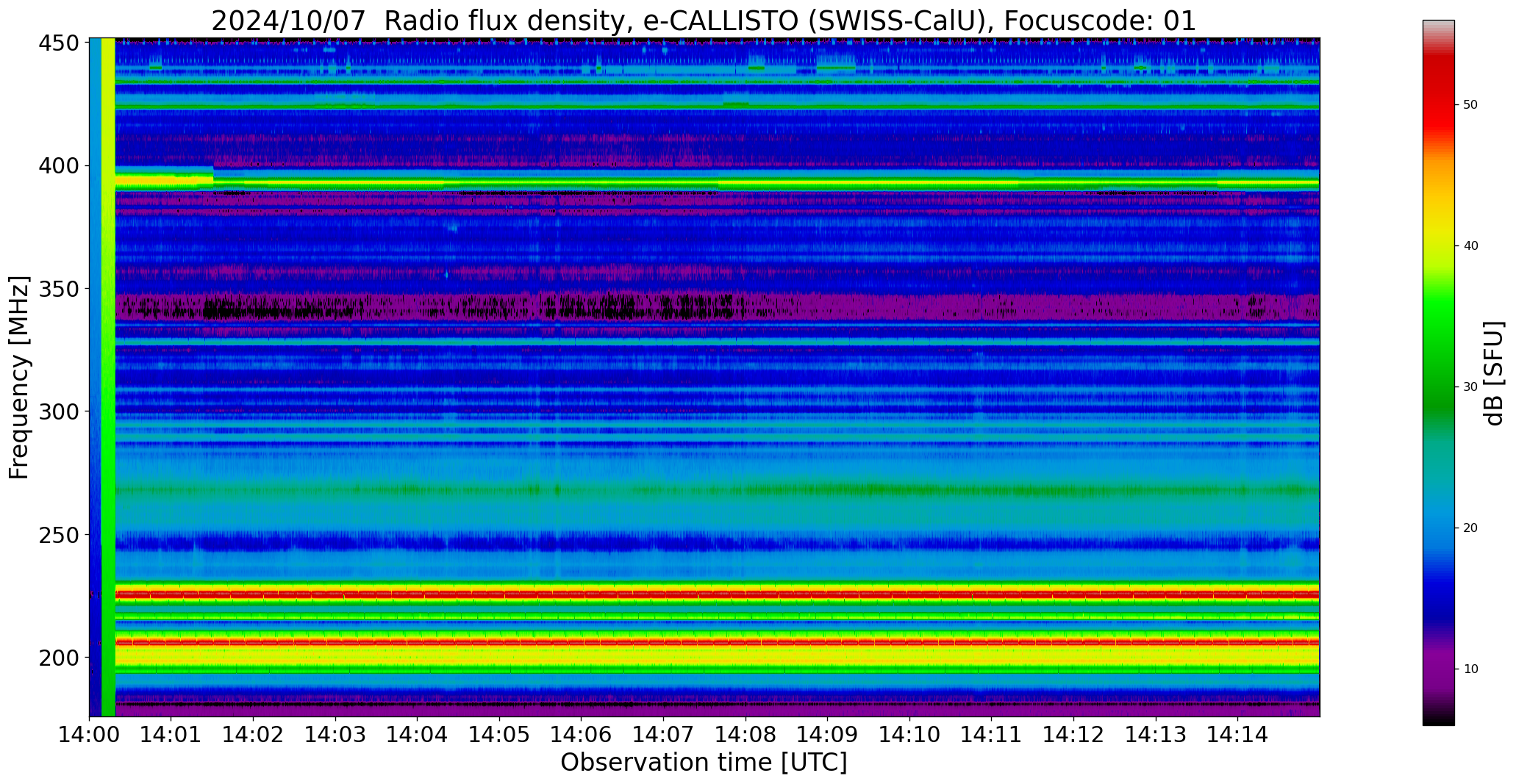
Task: Click the colorbar tick label 30
Action: point(1470,387)
